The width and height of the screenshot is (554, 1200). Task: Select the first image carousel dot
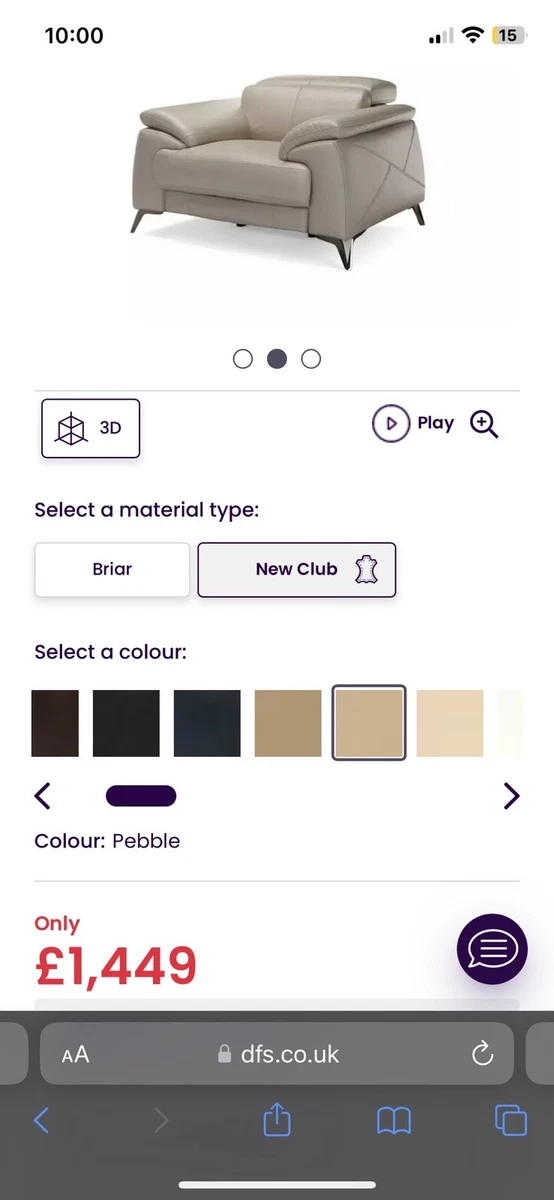pos(243,358)
